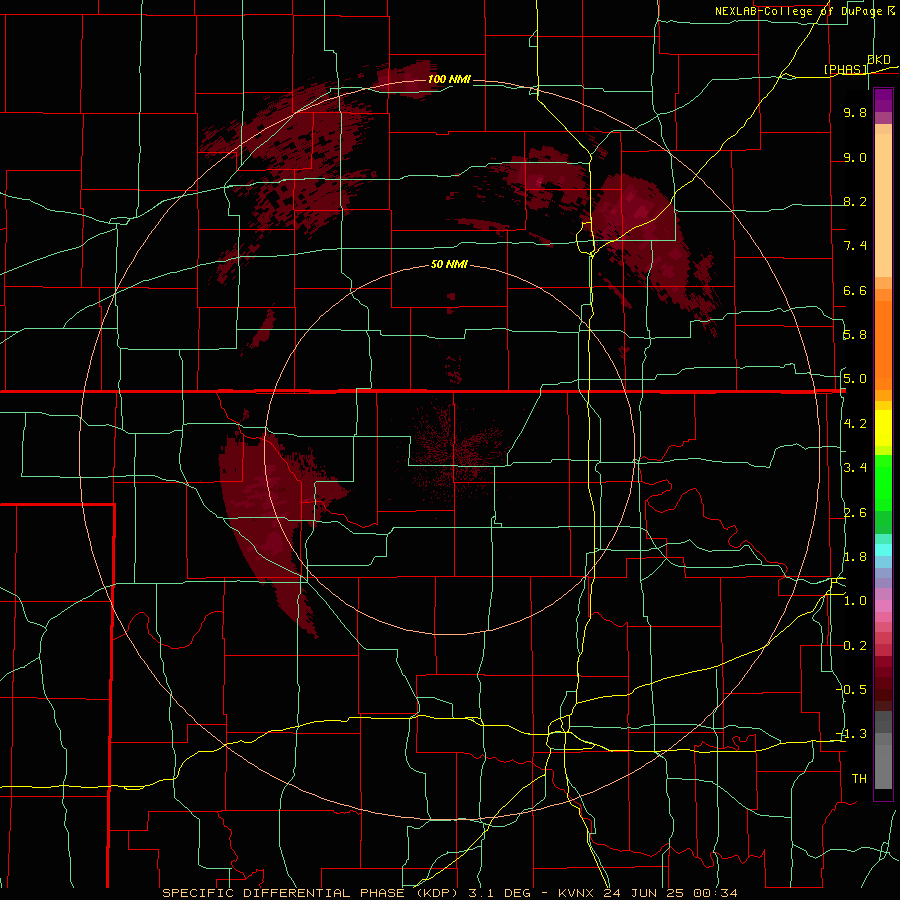The width and height of the screenshot is (900, 900).
Task: Click the KDP product caption at bottom
Action: pos(449,893)
